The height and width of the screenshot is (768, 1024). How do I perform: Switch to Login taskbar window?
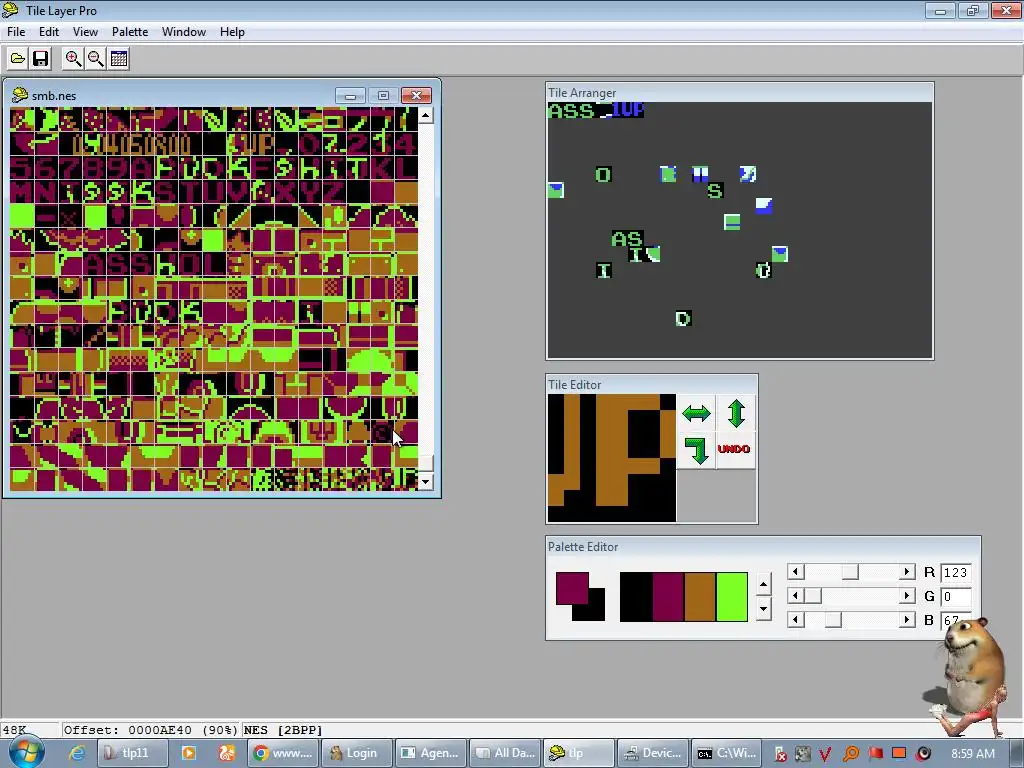357,753
